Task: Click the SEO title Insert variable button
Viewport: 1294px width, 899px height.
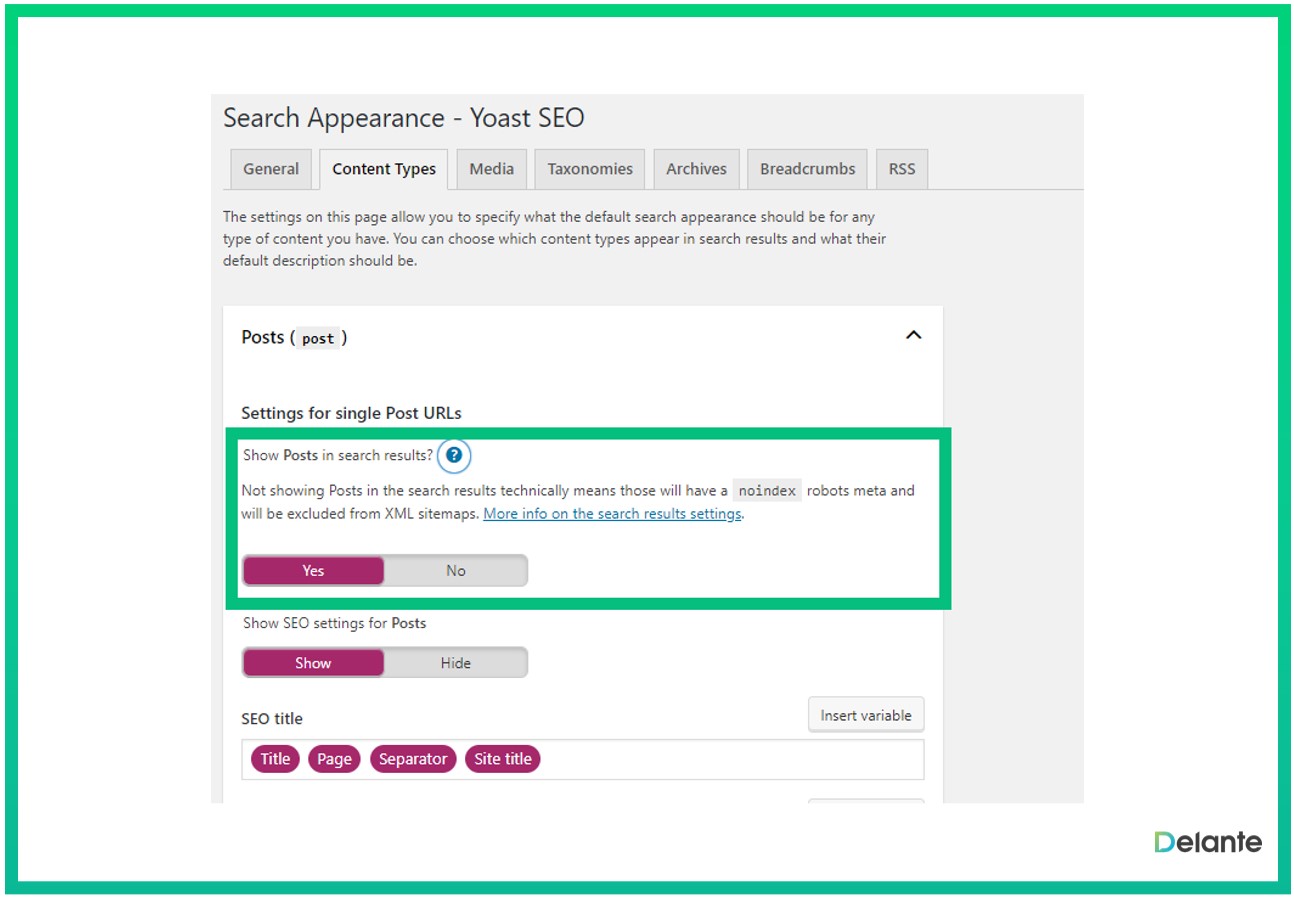Action: tap(866, 716)
